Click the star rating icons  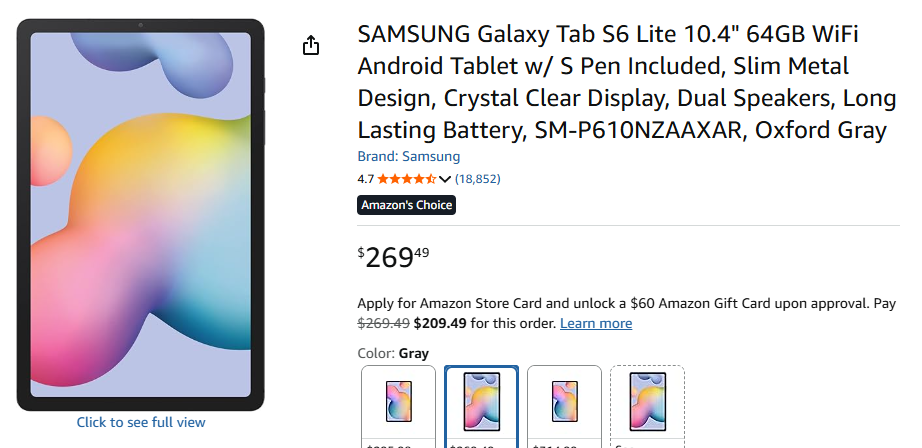click(406, 179)
